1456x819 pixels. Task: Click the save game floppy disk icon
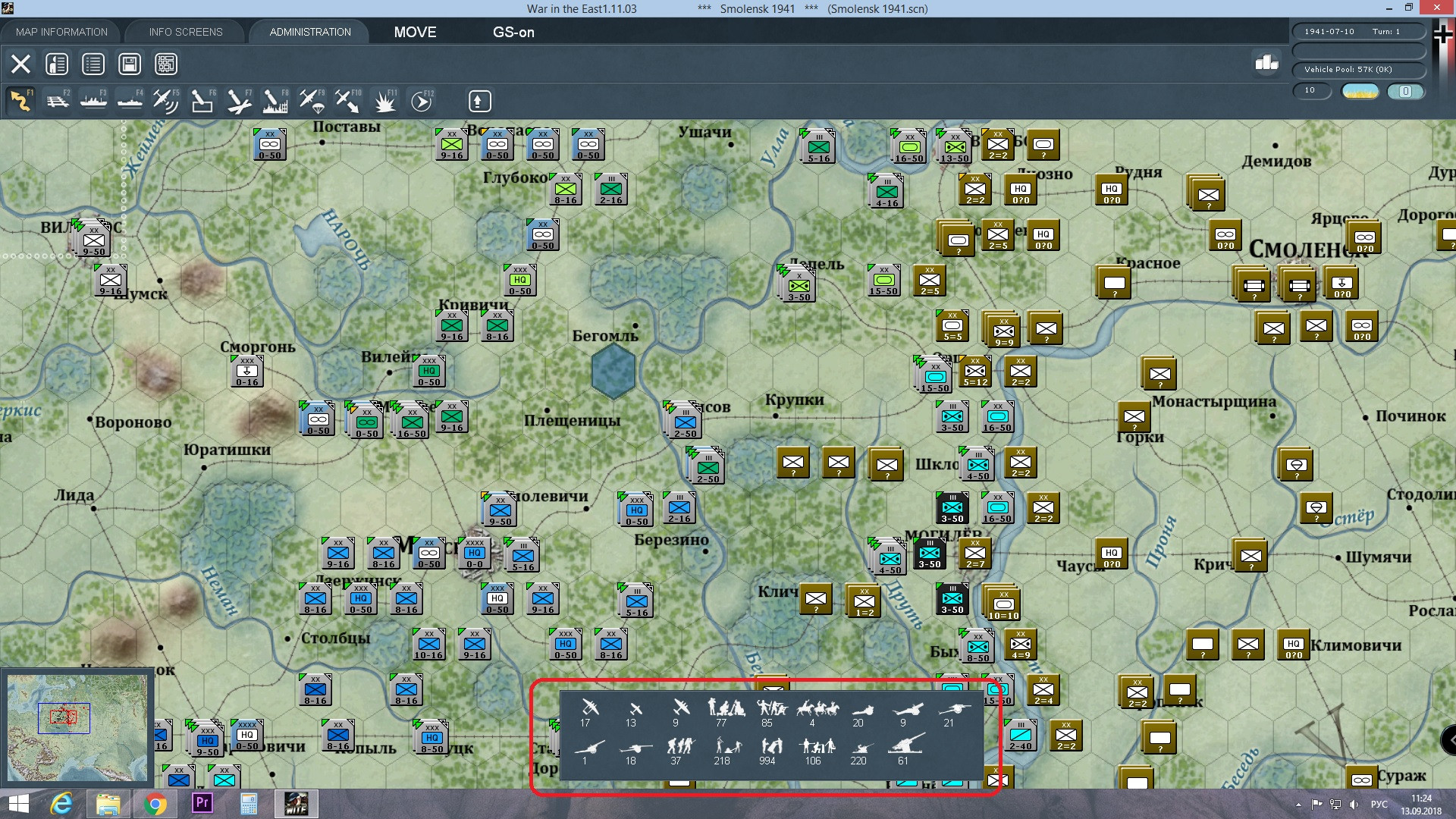[x=130, y=64]
